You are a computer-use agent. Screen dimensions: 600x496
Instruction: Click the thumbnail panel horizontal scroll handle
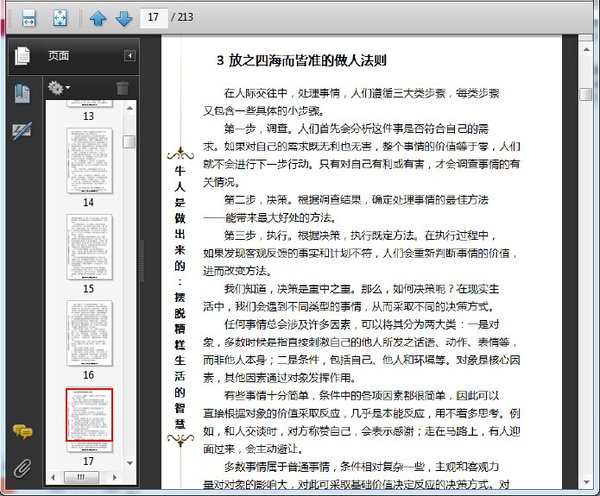[81, 477]
